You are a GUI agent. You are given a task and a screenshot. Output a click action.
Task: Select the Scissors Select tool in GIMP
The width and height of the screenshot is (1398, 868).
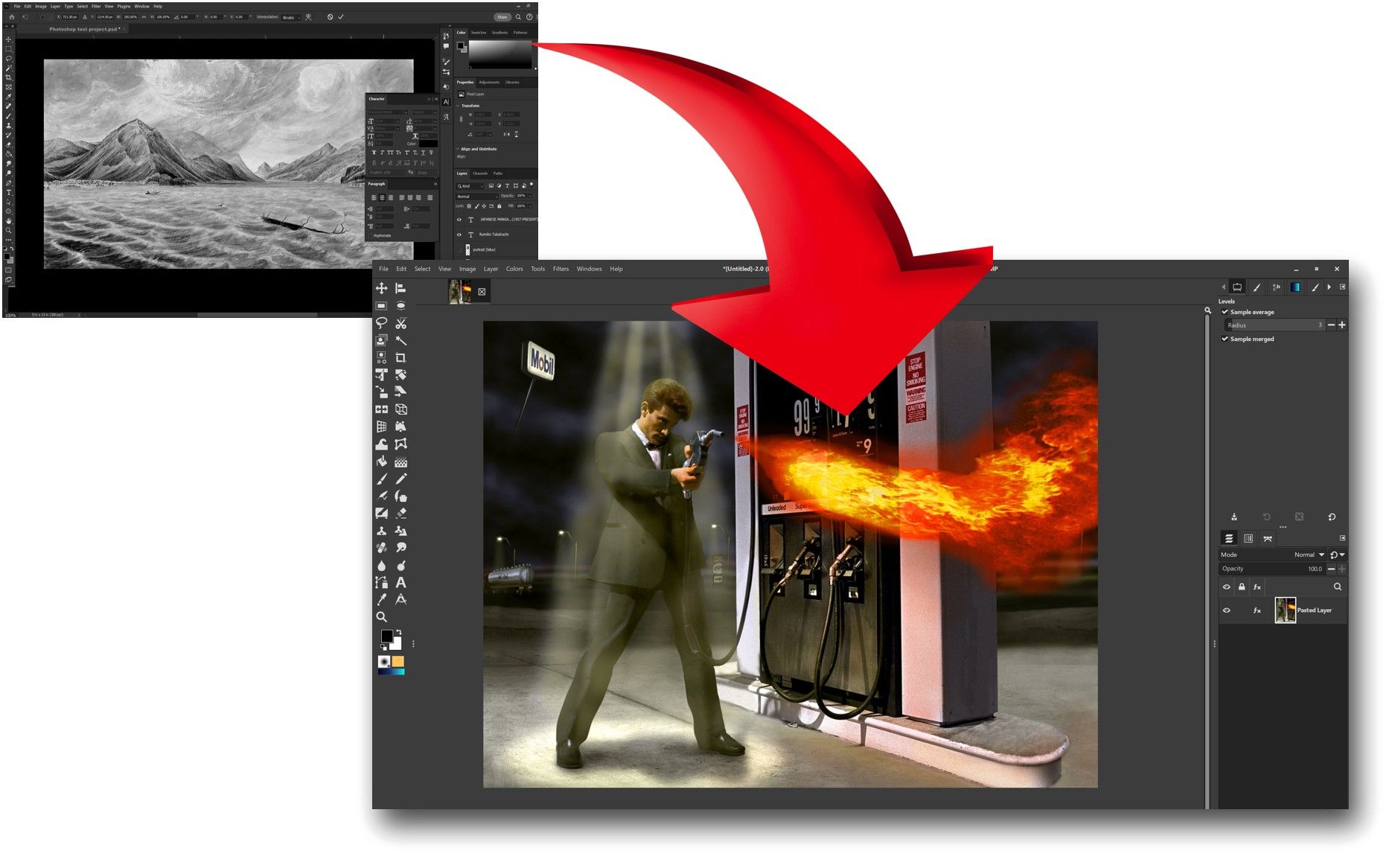click(401, 323)
